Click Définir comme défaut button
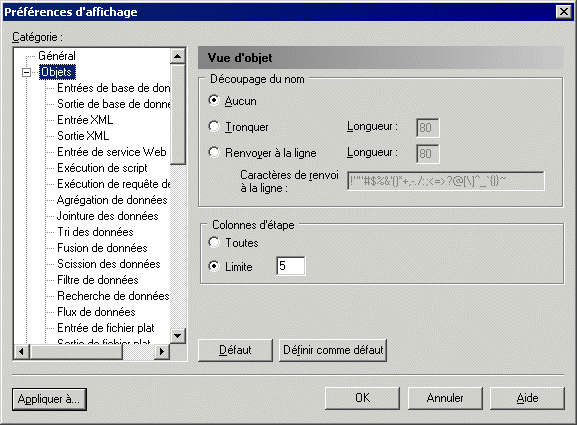577x425 pixels. pos(333,350)
